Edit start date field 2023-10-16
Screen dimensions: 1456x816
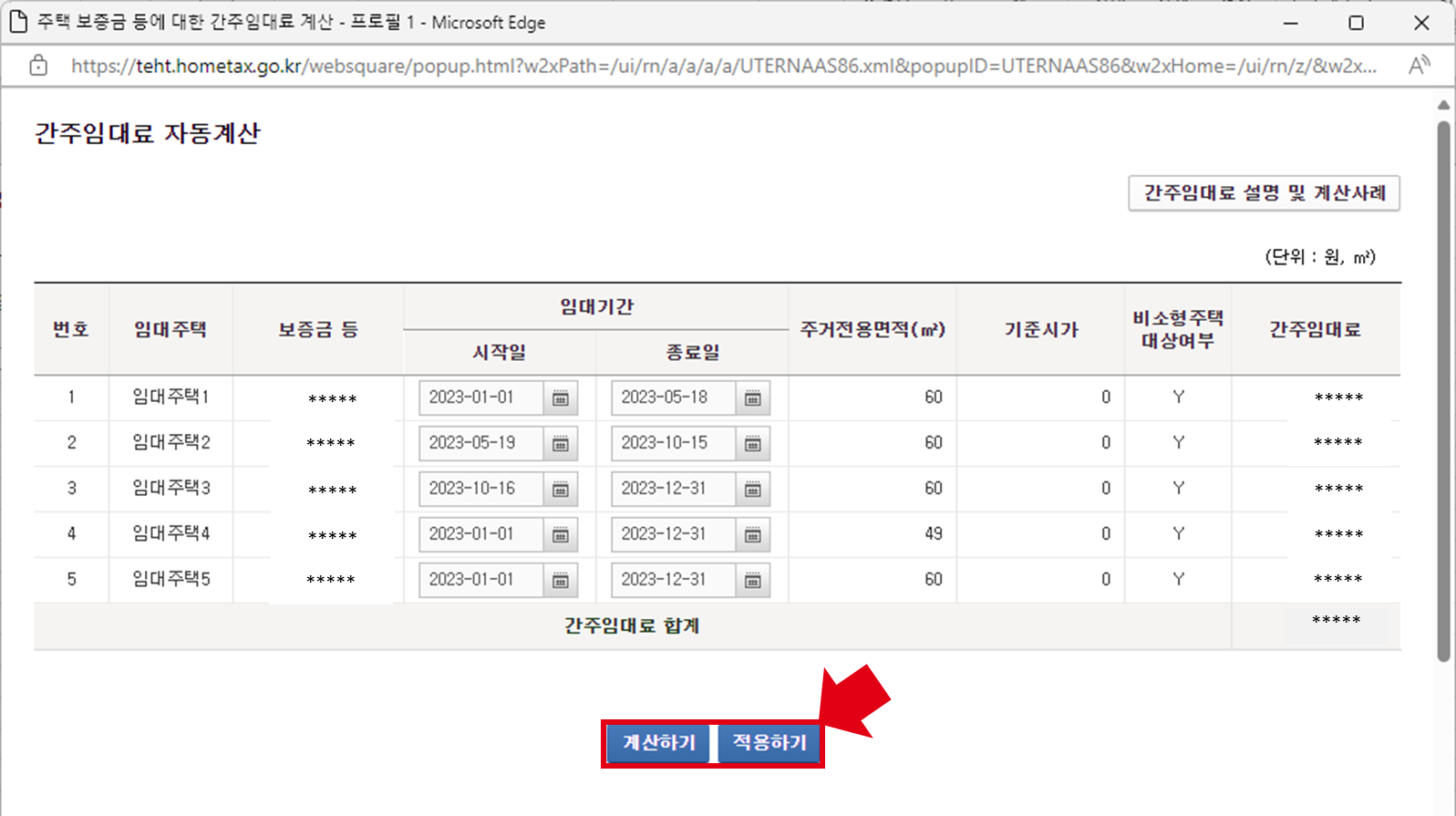tap(481, 490)
